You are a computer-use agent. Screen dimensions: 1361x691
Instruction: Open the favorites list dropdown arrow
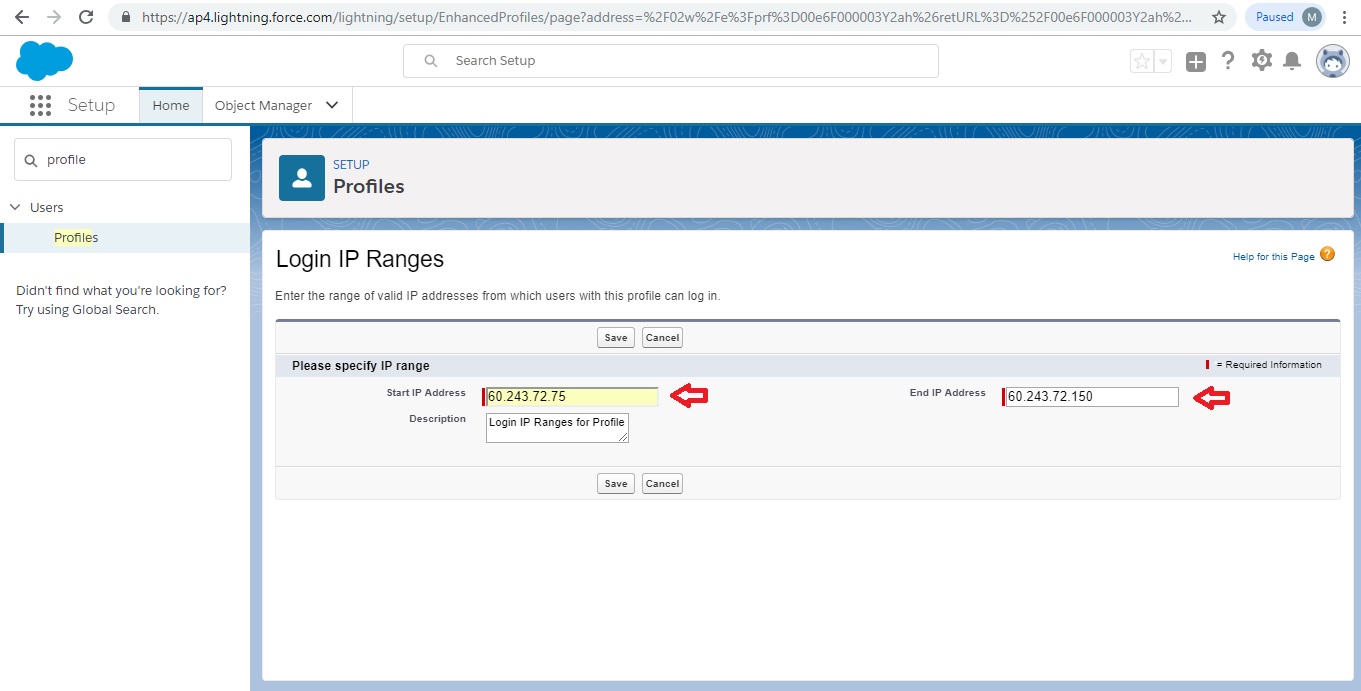pyautogui.click(x=1163, y=62)
